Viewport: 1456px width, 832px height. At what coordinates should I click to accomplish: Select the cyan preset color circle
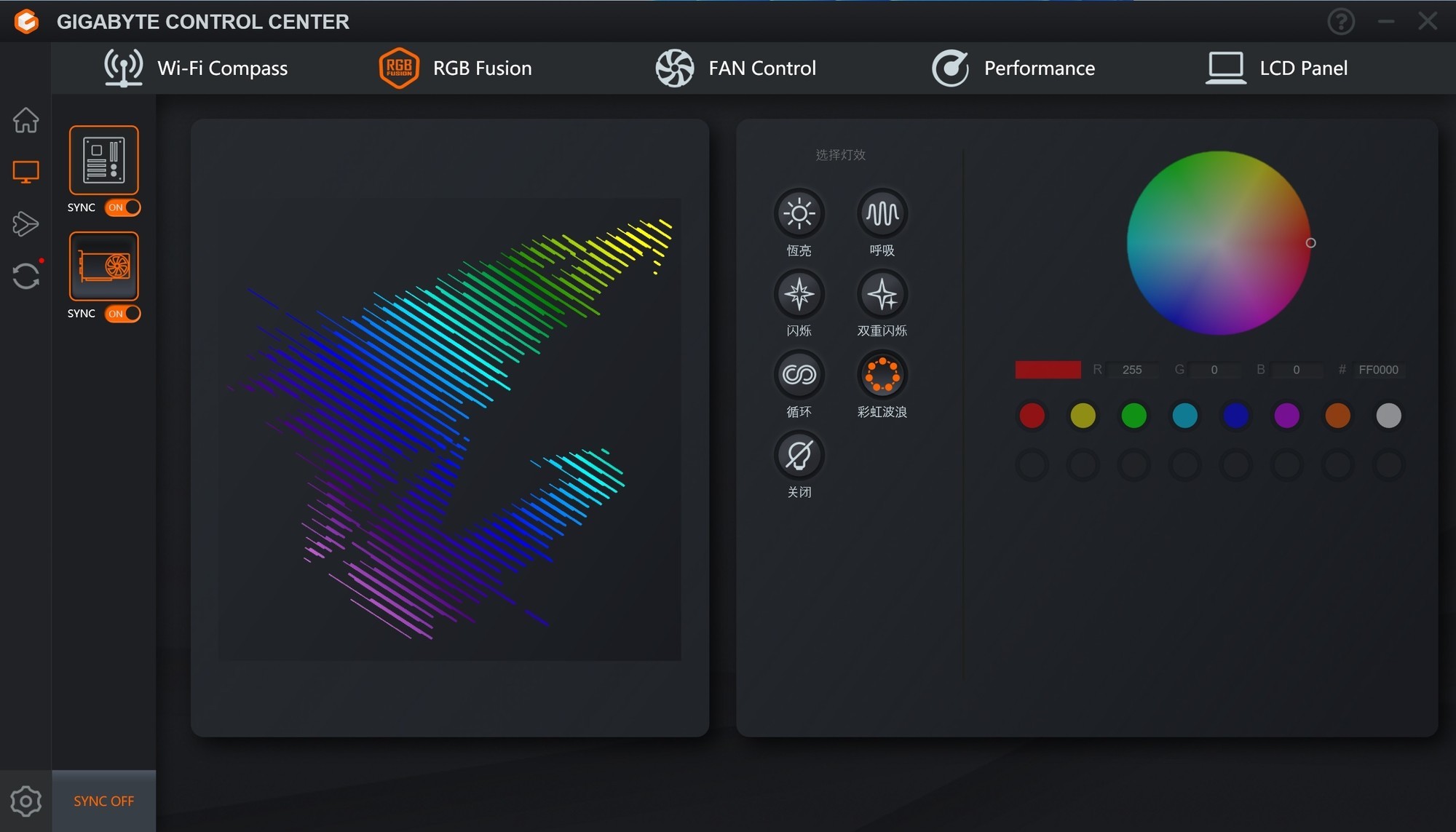pyautogui.click(x=1185, y=414)
